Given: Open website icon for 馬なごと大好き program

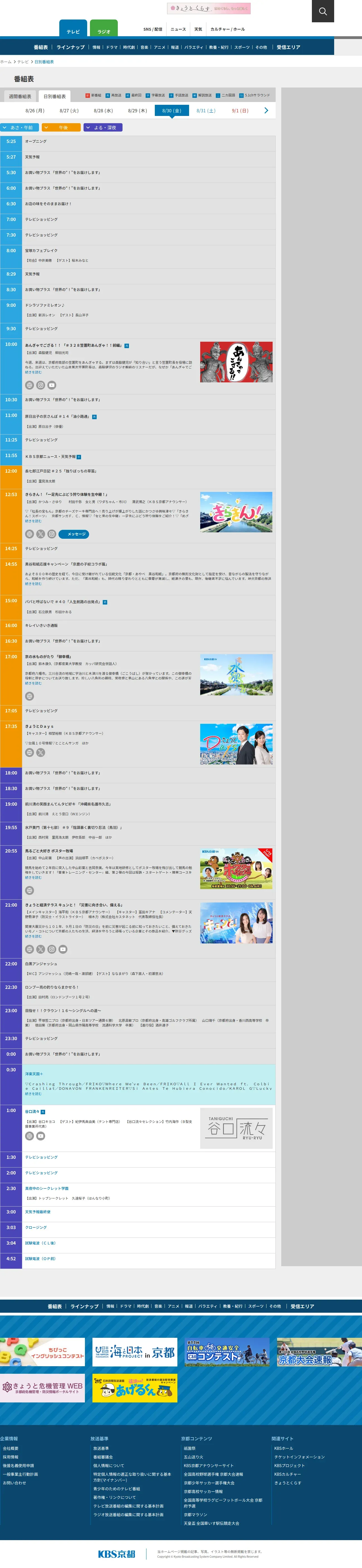Looking at the screenshot, I should pyautogui.click(x=29, y=890).
